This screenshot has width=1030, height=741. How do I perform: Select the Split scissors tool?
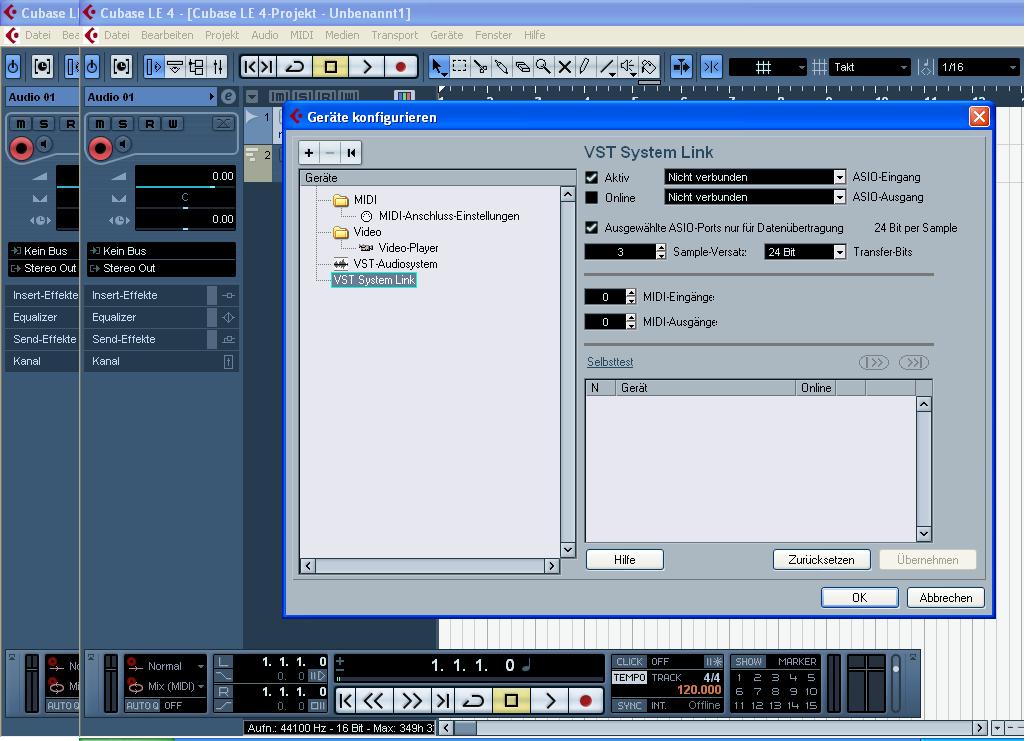[x=480, y=66]
